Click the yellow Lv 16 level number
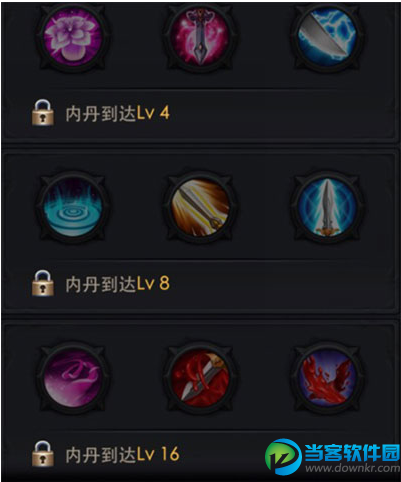Image resolution: width=401 pixels, height=482 pixels. [158, 454]
